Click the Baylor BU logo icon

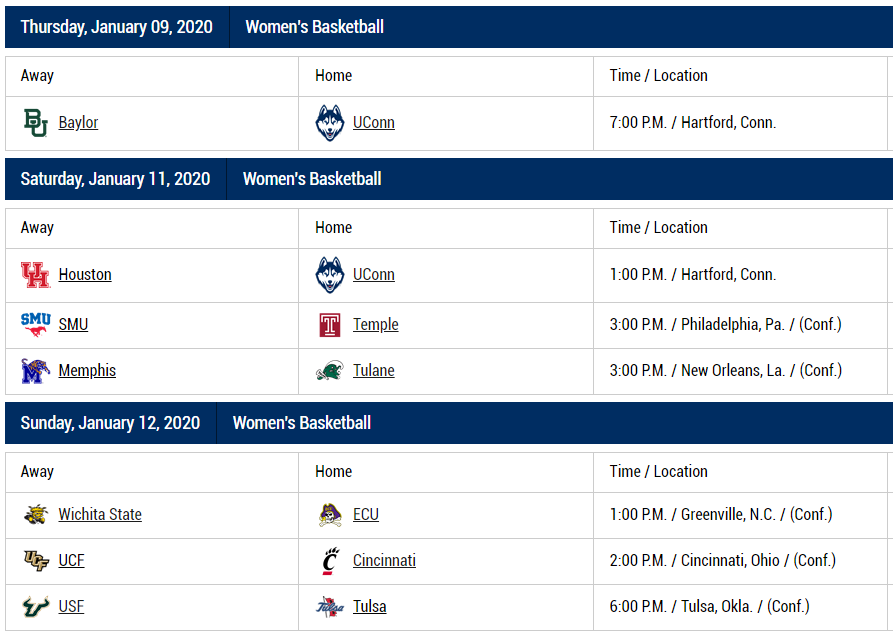35,122
